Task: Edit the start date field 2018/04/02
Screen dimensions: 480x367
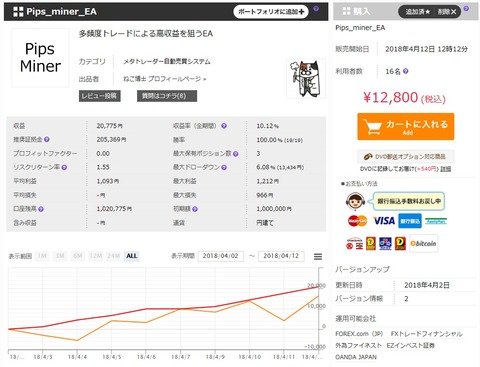Action: point(221,256)
